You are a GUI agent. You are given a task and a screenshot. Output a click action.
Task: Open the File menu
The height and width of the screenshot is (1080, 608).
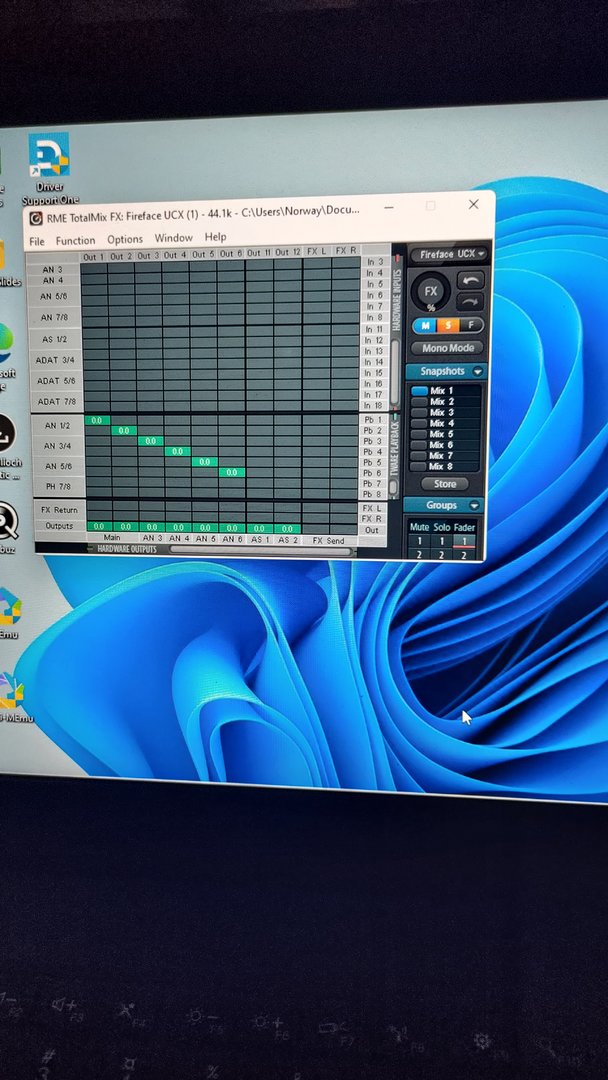pos(37,241)
